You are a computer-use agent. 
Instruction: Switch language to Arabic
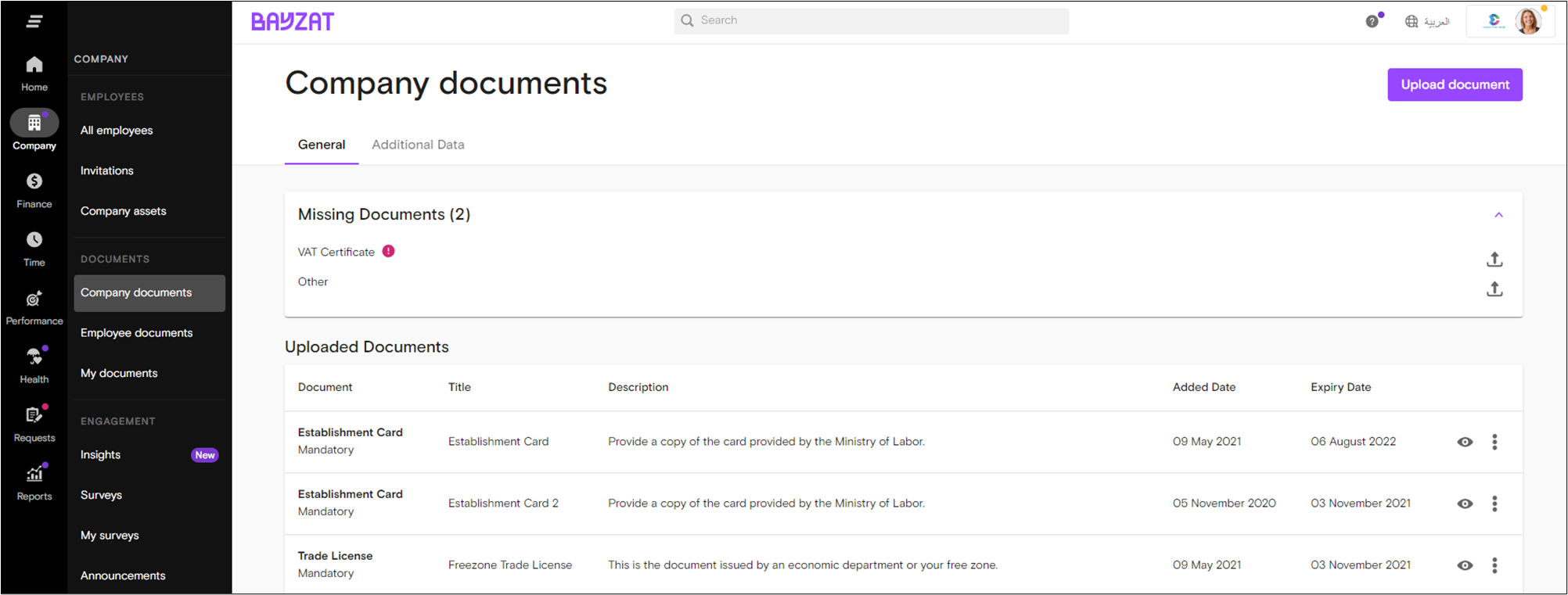pos(1427,22)
